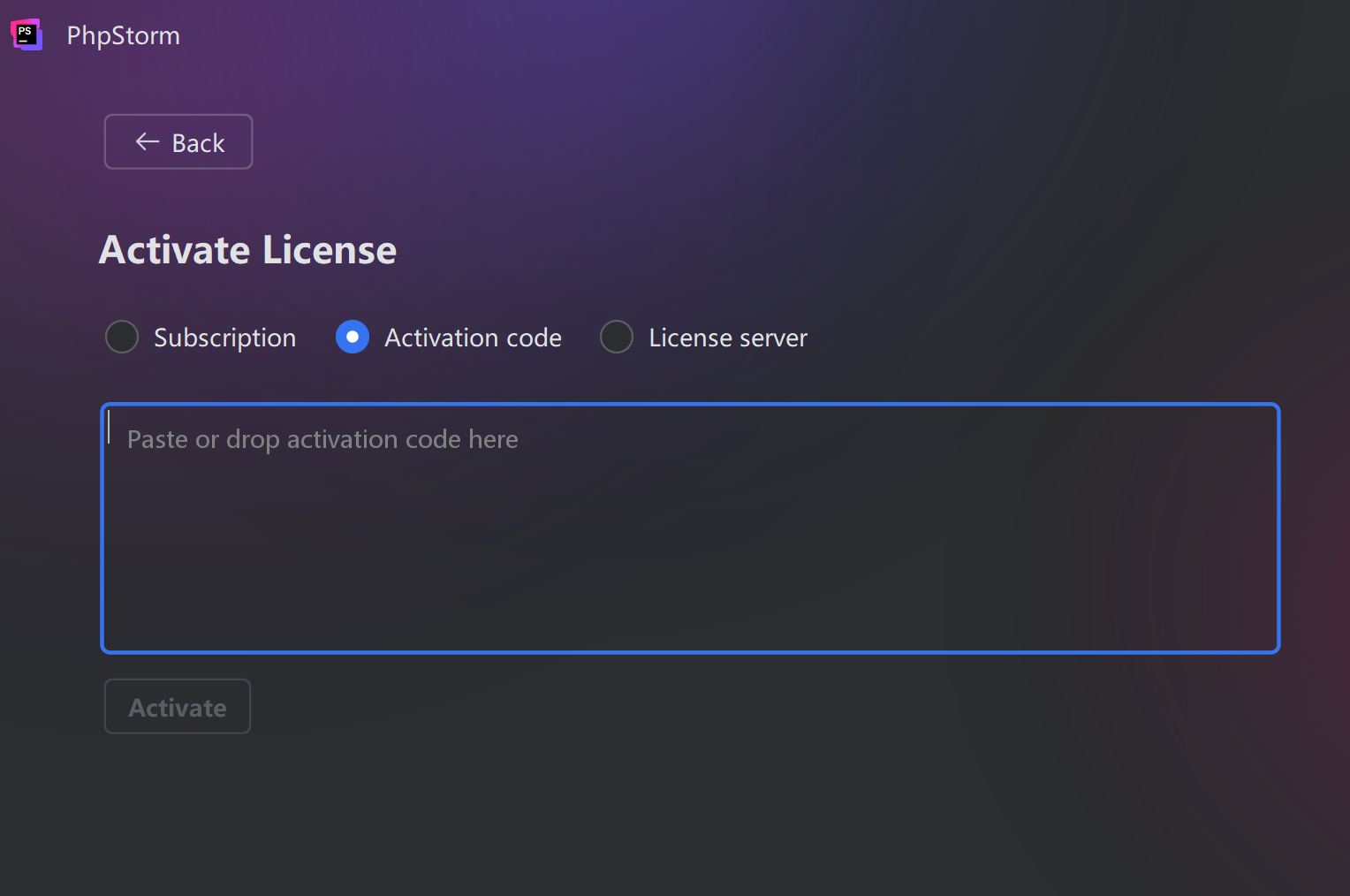Image resolution: width=1350 pixels, height=896 pixels.
Task: Click the Subscription label text
Action: click(x=224, y=338)
